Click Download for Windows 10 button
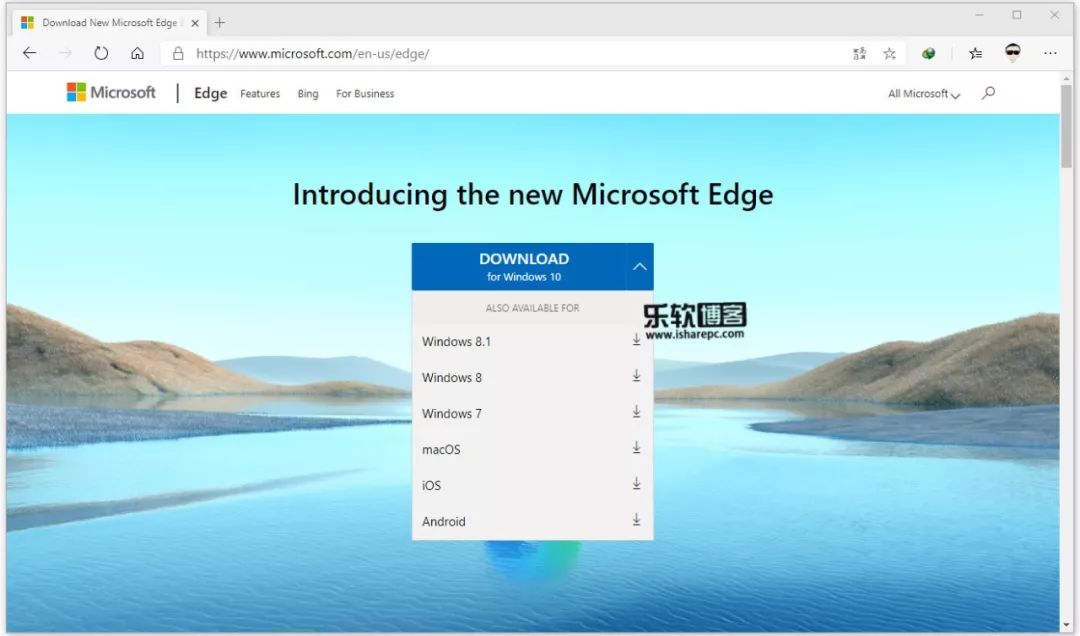 coord(519,267)
